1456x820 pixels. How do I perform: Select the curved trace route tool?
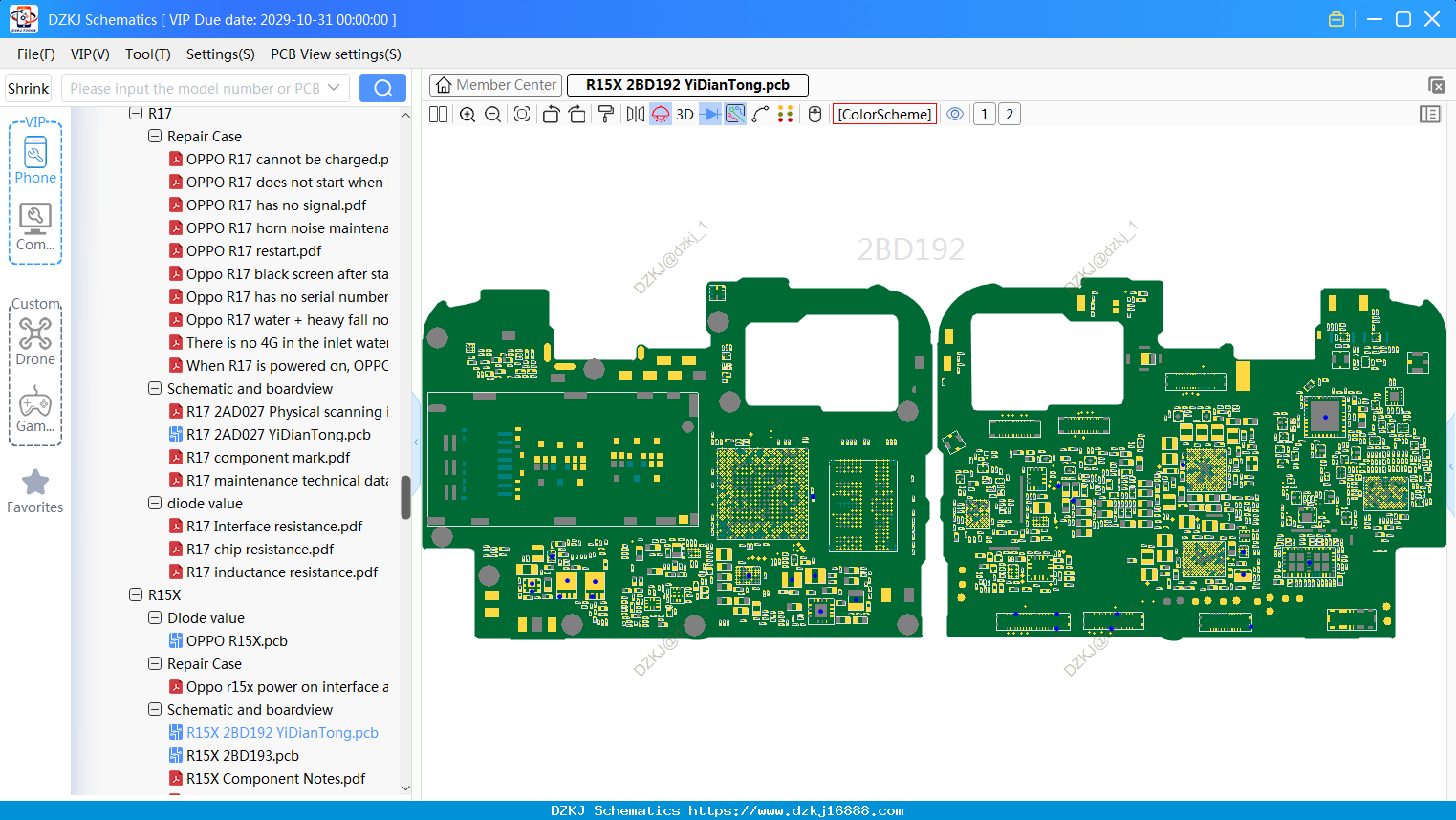[x=760, y=115]
